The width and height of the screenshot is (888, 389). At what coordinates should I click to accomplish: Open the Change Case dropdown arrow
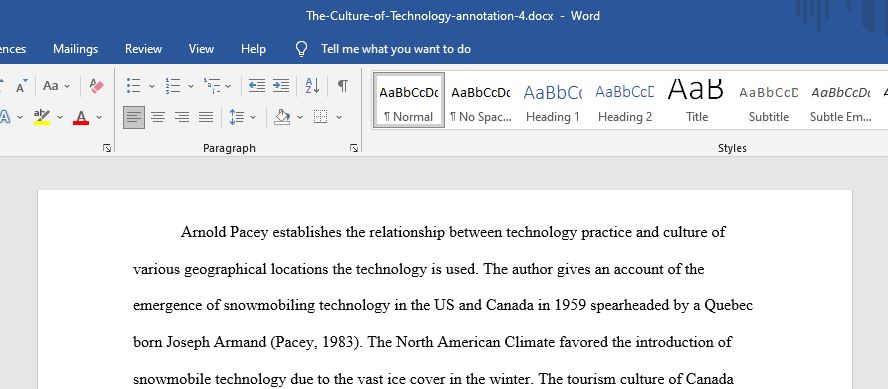coord(67,87)
